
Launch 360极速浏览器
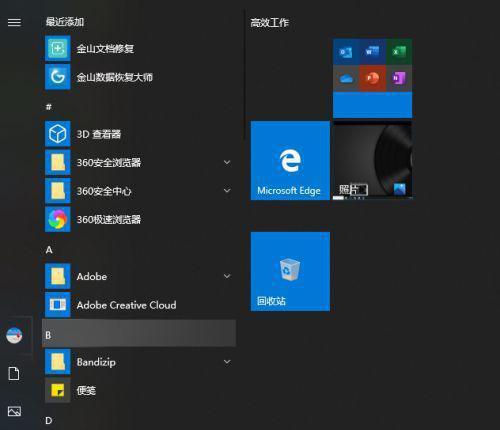coord(140,219)
